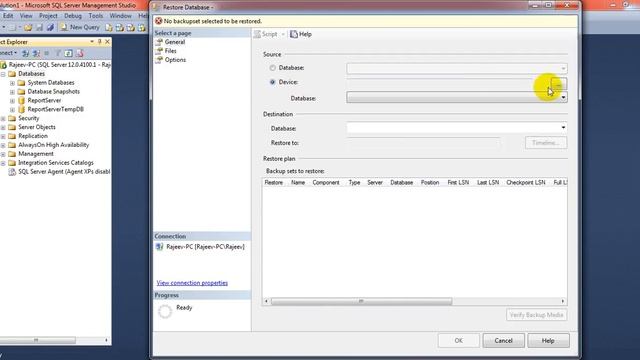Select the Options page

175,60
